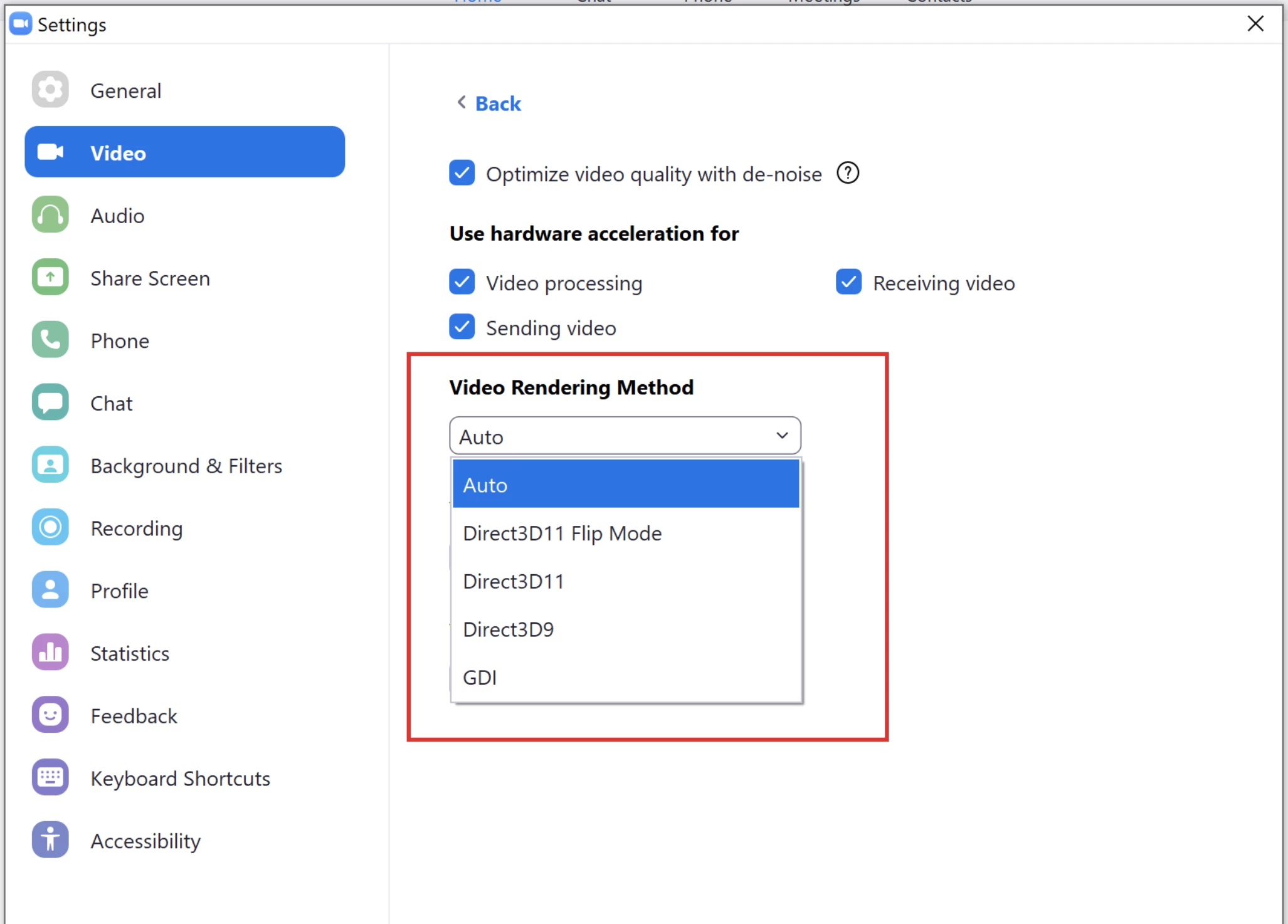The width and height of the screenshot is (1288, 924).
Task: Toggle Video processing hardware acceleration checkbox
Action: coord(462,282)
